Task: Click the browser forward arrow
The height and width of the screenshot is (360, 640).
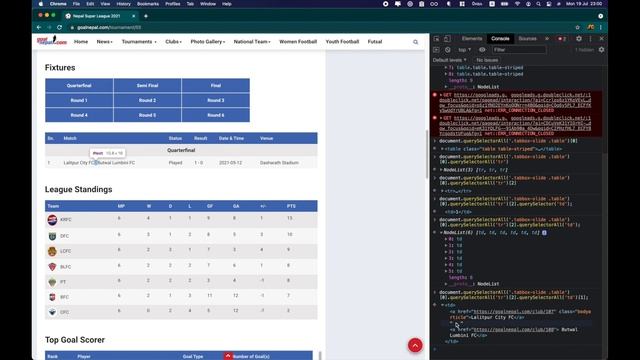Action: click(49, 27)
